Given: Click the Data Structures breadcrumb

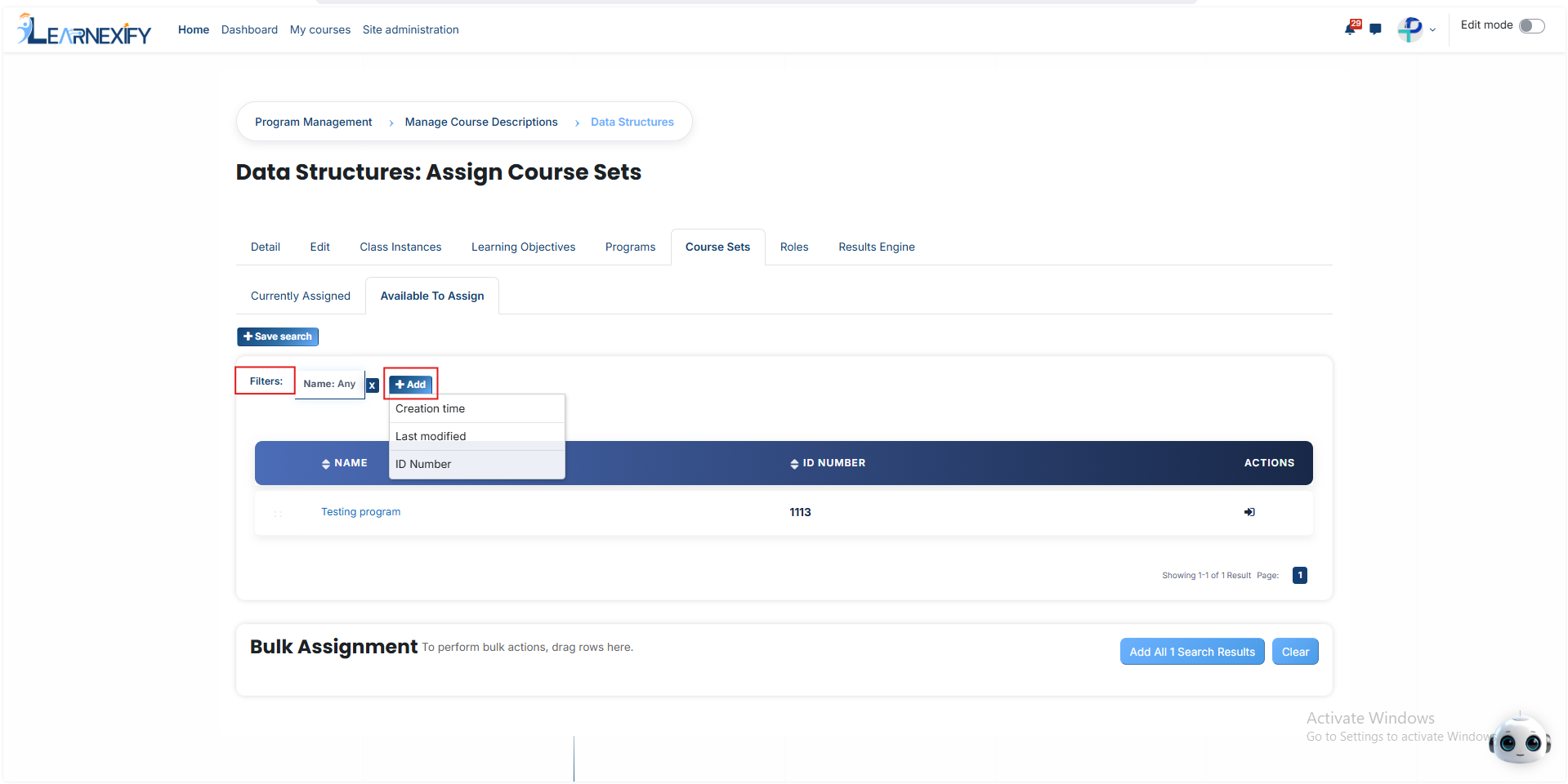Looking at the screenshot, I should coord(632,122).
